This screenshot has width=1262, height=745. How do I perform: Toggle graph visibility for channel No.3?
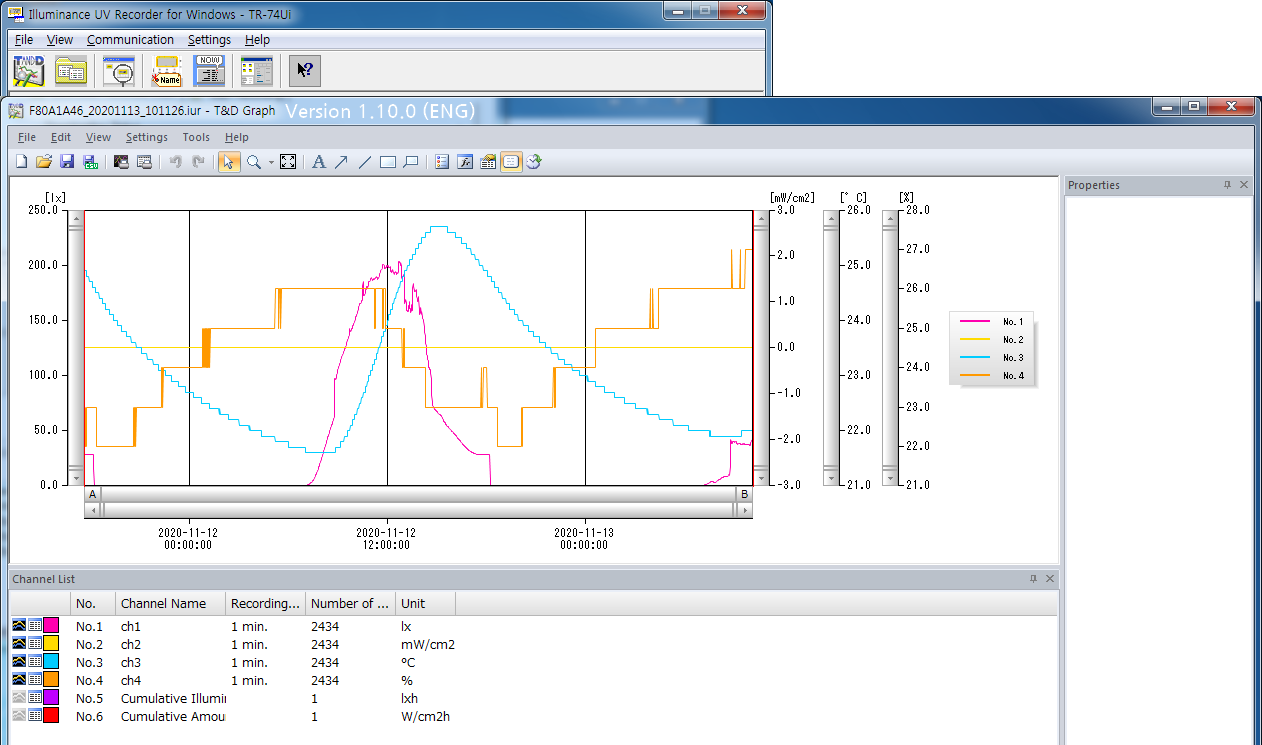click(19, 662)
